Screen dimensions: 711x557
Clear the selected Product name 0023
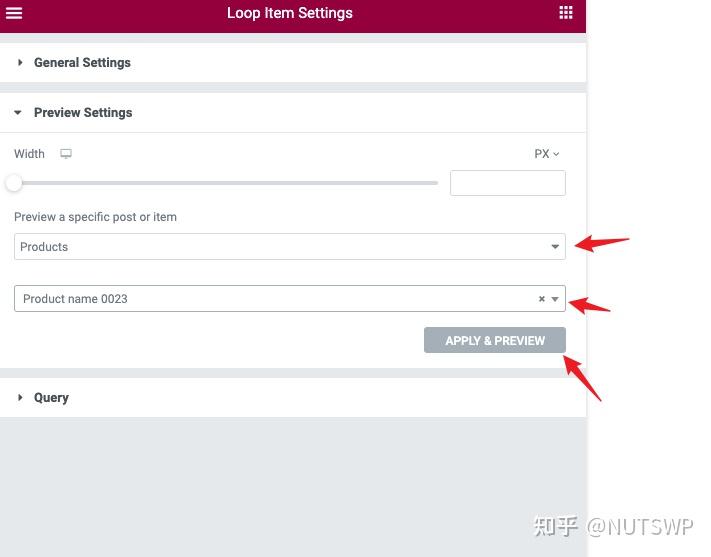541,299
